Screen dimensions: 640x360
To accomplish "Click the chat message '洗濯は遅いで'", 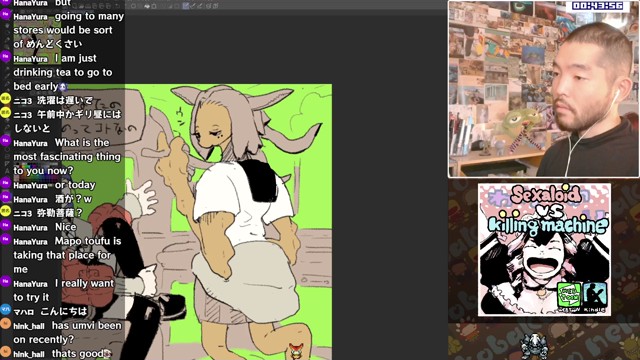I will [65, 100].
